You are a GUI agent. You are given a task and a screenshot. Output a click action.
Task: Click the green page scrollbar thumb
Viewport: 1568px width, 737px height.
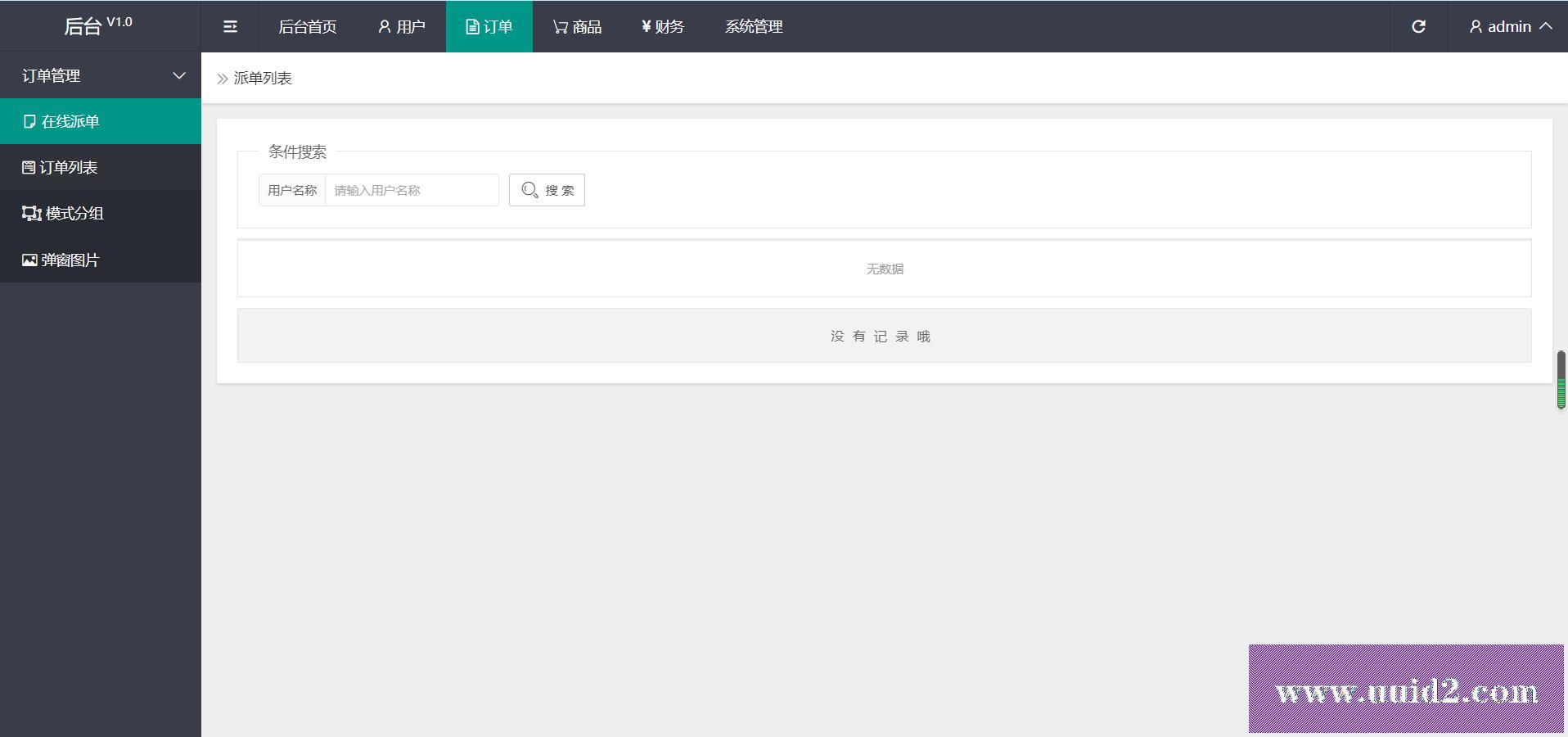tap(1561, 380)
